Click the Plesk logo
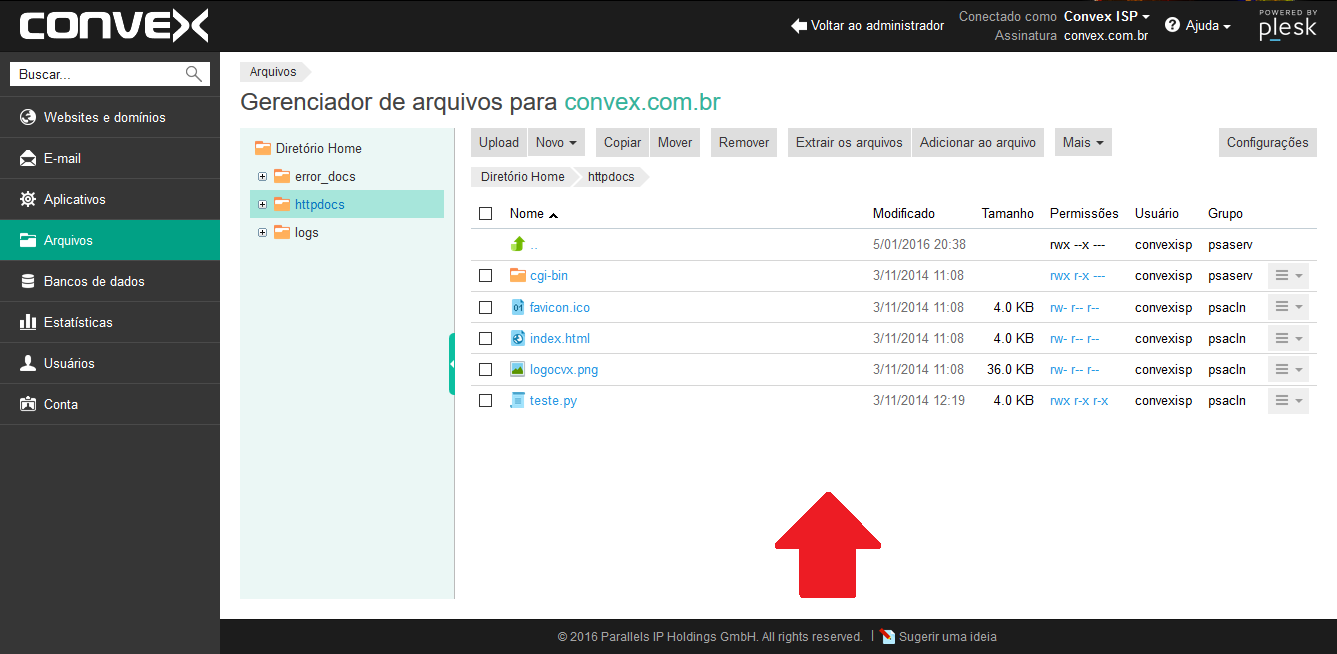Screen dimensions: 1337x654 pos(1288,25)
